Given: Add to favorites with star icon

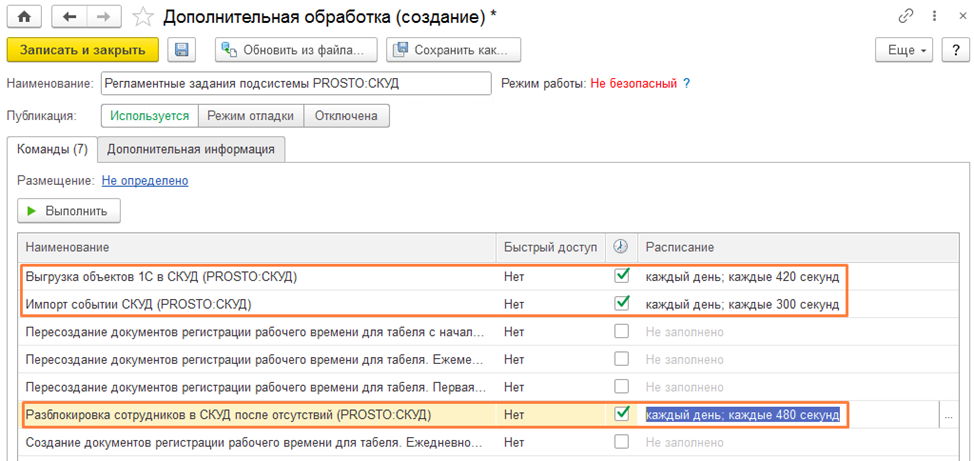Looking at the screenshot, I should click(x=143, y=17).
